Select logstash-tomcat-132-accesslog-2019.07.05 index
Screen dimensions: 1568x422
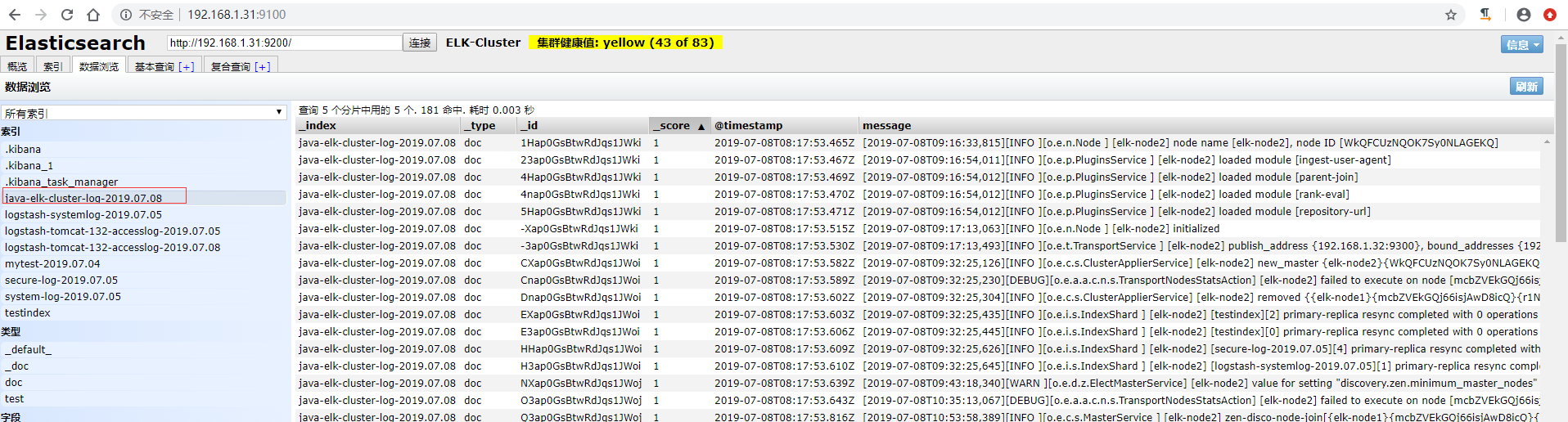point(144,231)
